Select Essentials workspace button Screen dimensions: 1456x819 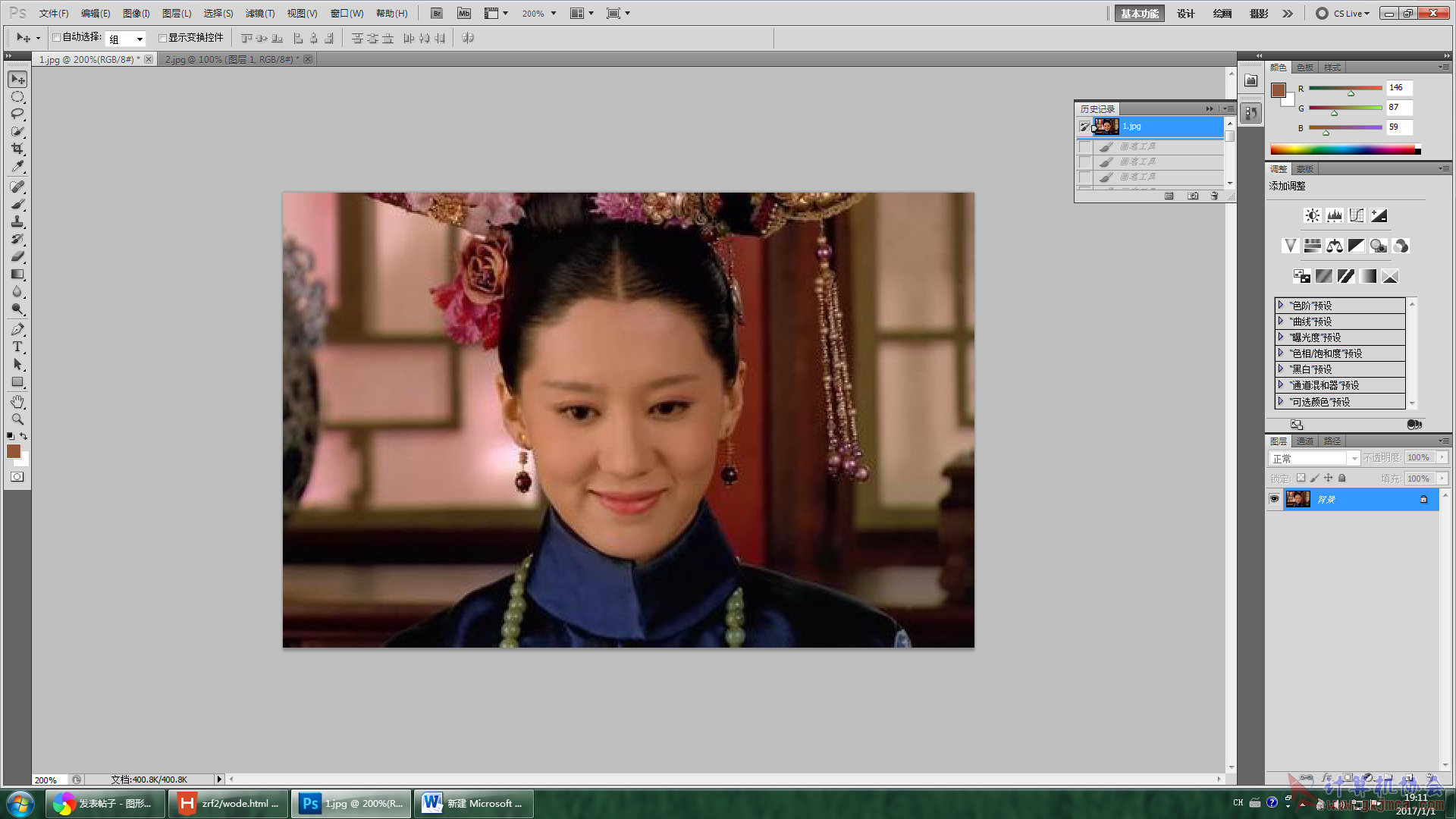coord(1139,14)
